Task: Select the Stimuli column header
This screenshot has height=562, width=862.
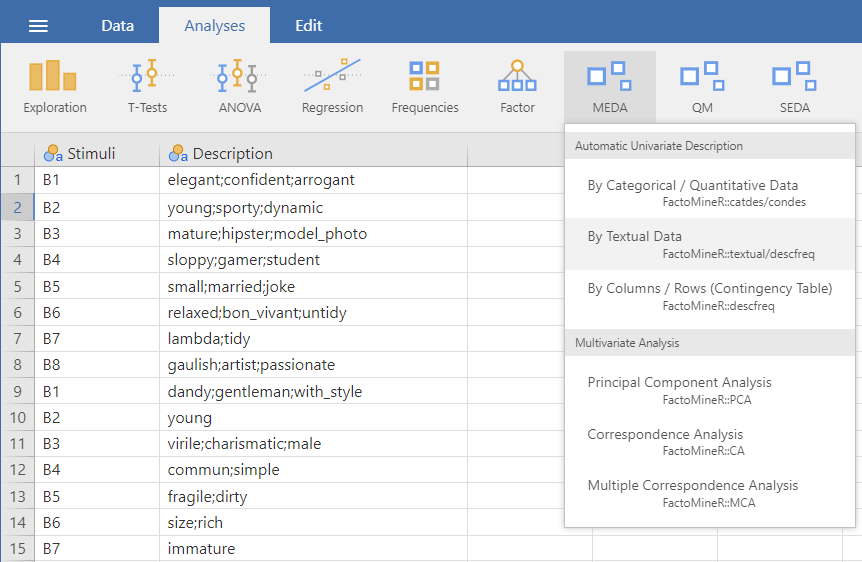Action: pos(97,153)
